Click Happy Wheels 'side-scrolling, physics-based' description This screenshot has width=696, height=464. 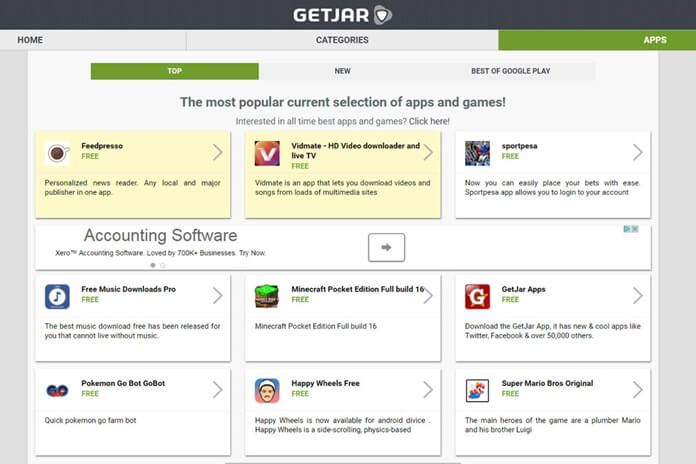point(342,425)
